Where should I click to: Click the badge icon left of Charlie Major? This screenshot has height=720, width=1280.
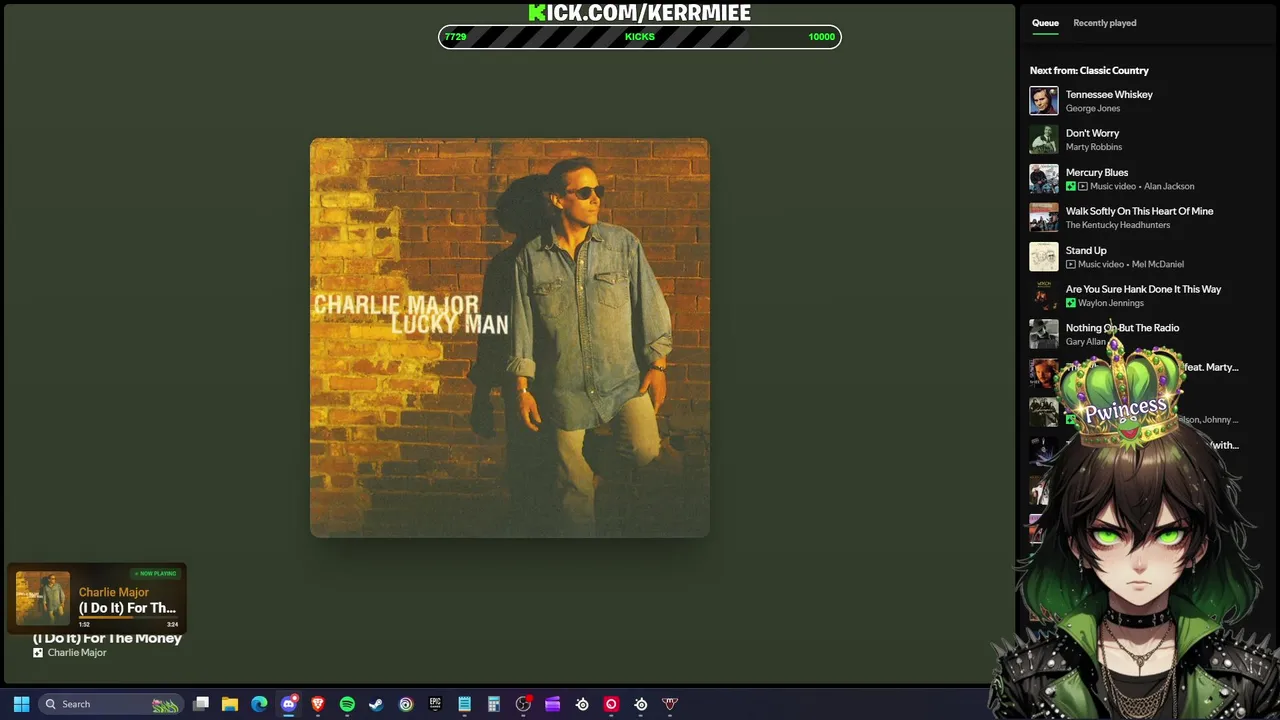point(38,653)
